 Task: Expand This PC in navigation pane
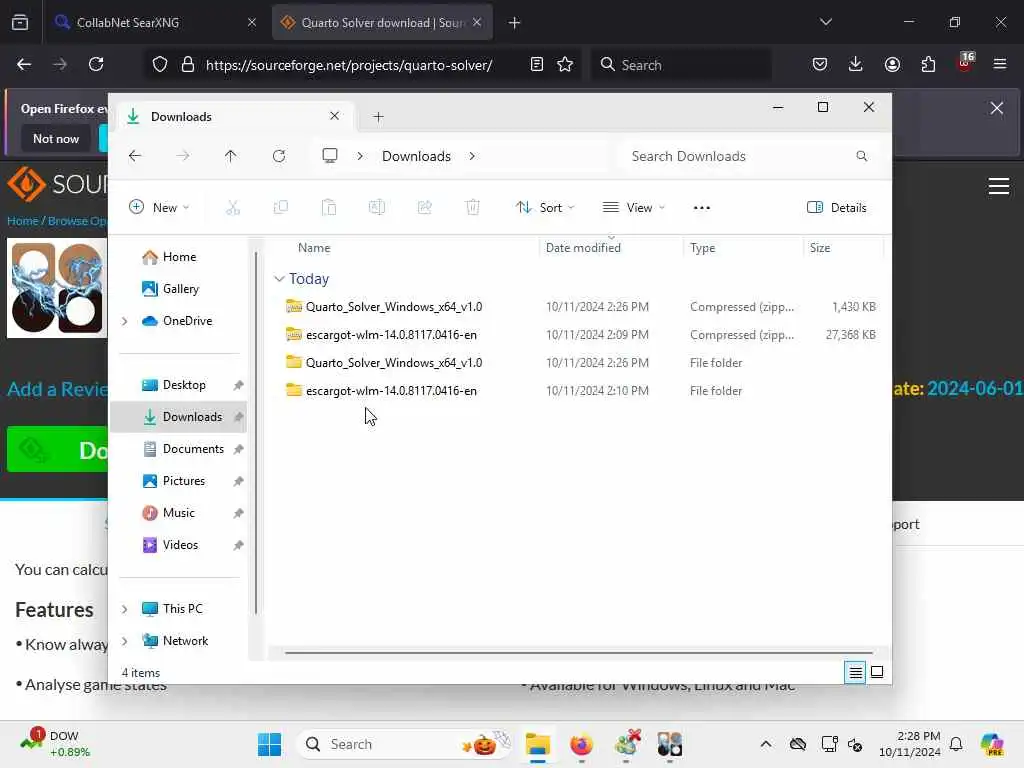click(x=125, y=609)
